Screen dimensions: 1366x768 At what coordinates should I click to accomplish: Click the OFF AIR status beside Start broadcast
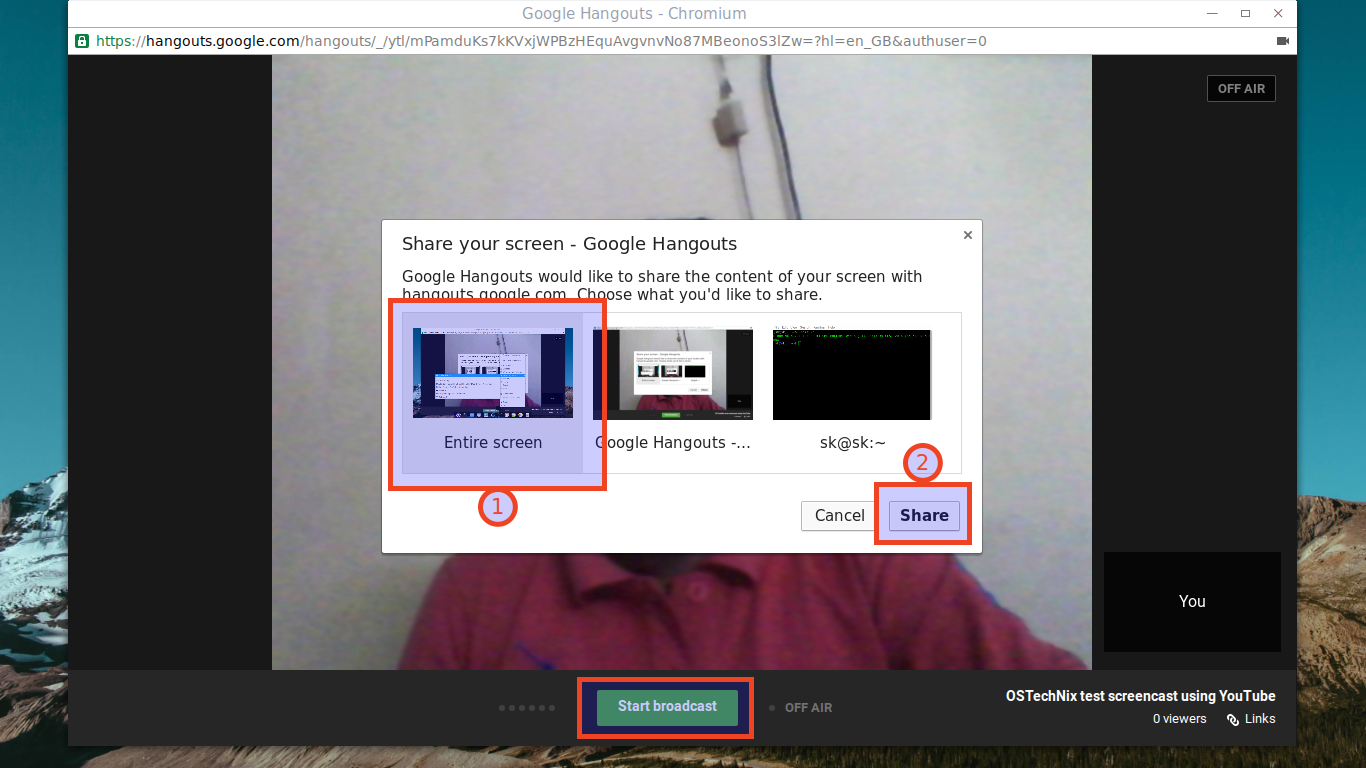[x=808, y=708]
